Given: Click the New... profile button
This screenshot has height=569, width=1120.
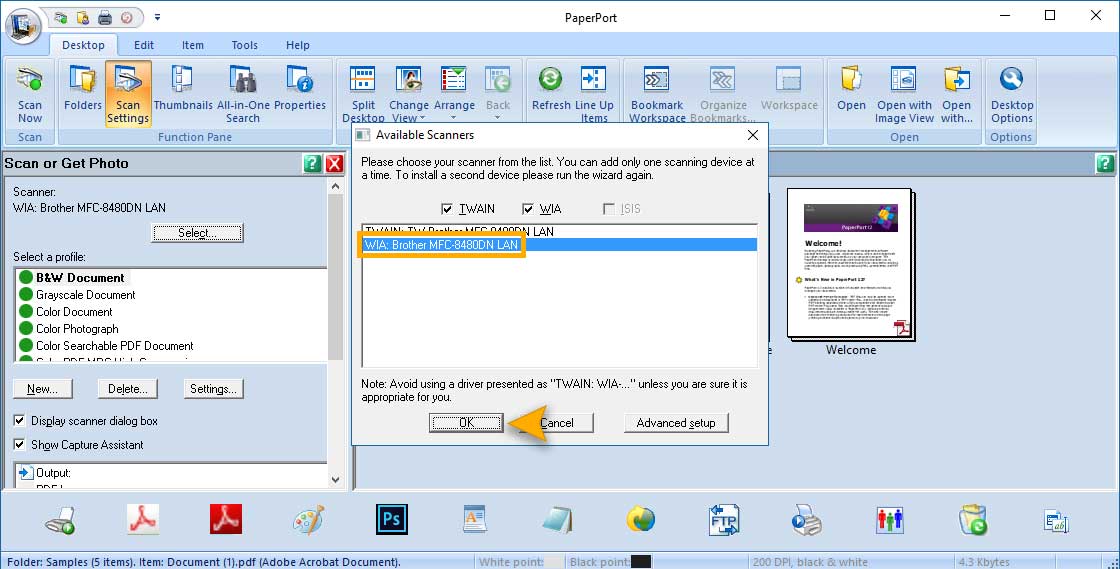Looking at the screenshot, I should (x=42, y=388).
